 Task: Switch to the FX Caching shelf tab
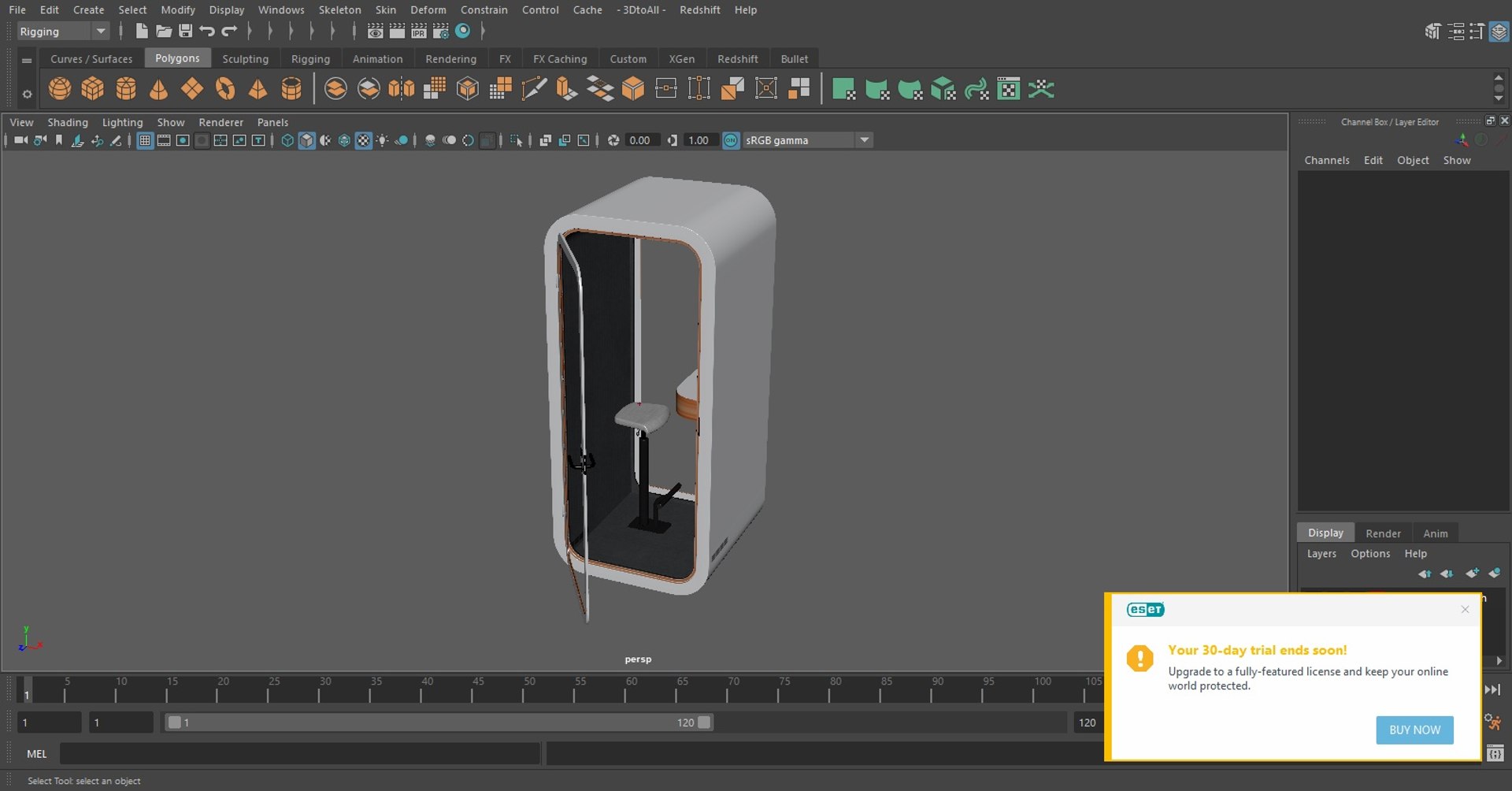click(560, 59)
